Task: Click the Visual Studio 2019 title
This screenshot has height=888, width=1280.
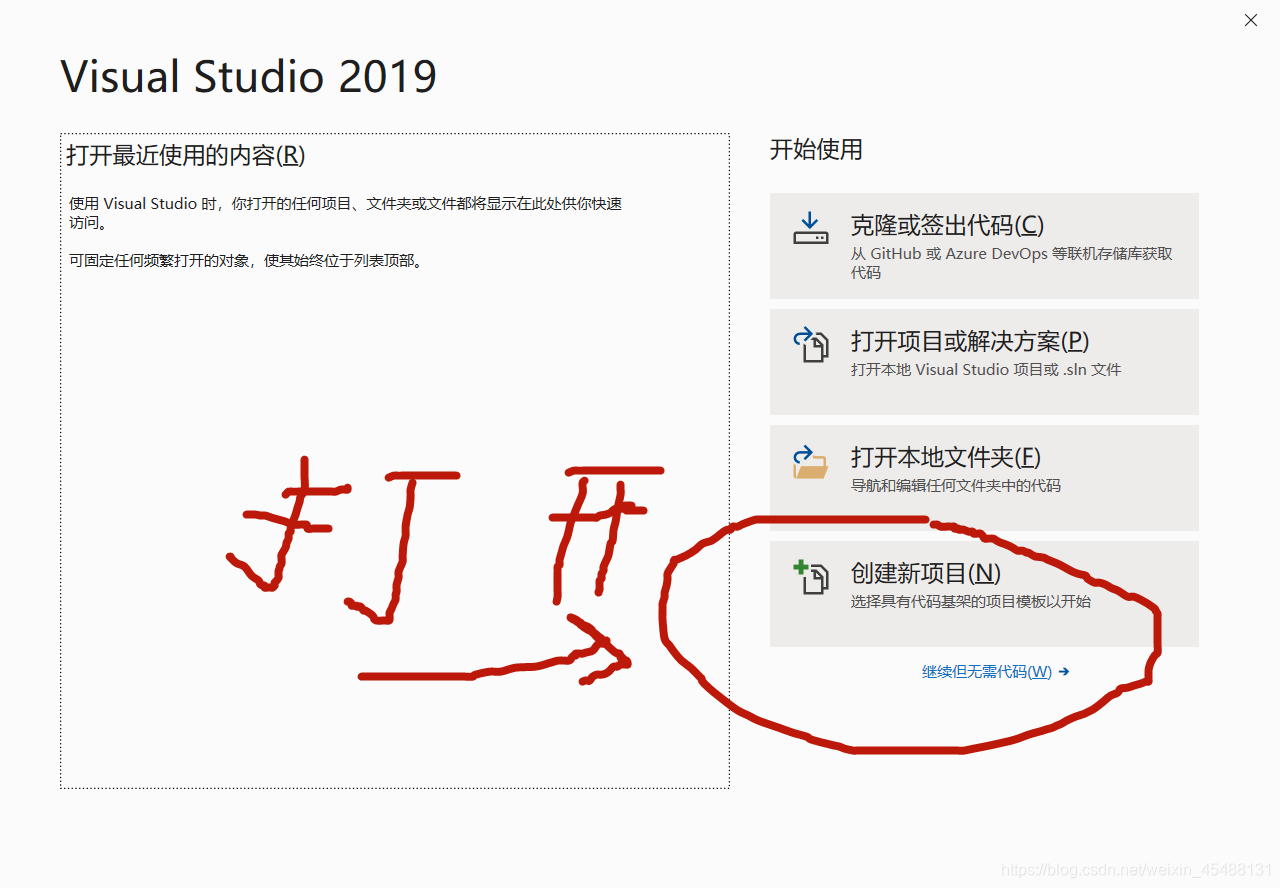Action: (x=249, y=77)
